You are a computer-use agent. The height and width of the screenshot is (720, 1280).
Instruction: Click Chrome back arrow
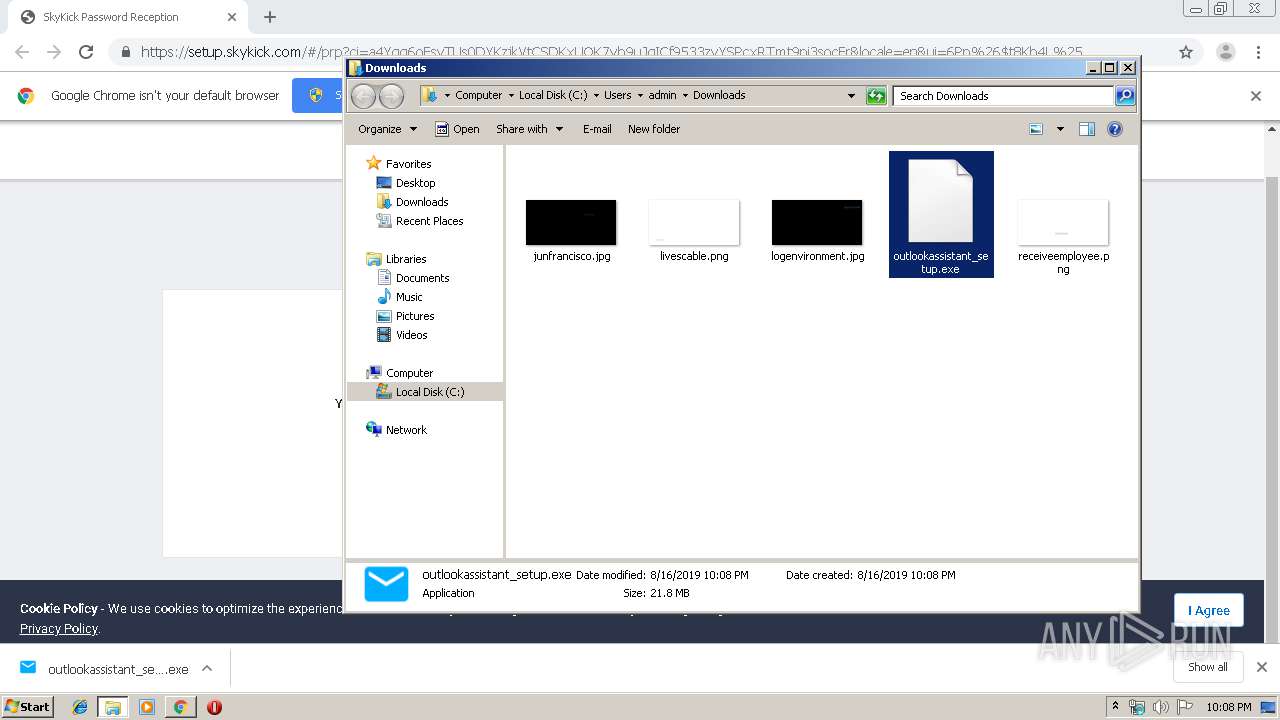22,52
